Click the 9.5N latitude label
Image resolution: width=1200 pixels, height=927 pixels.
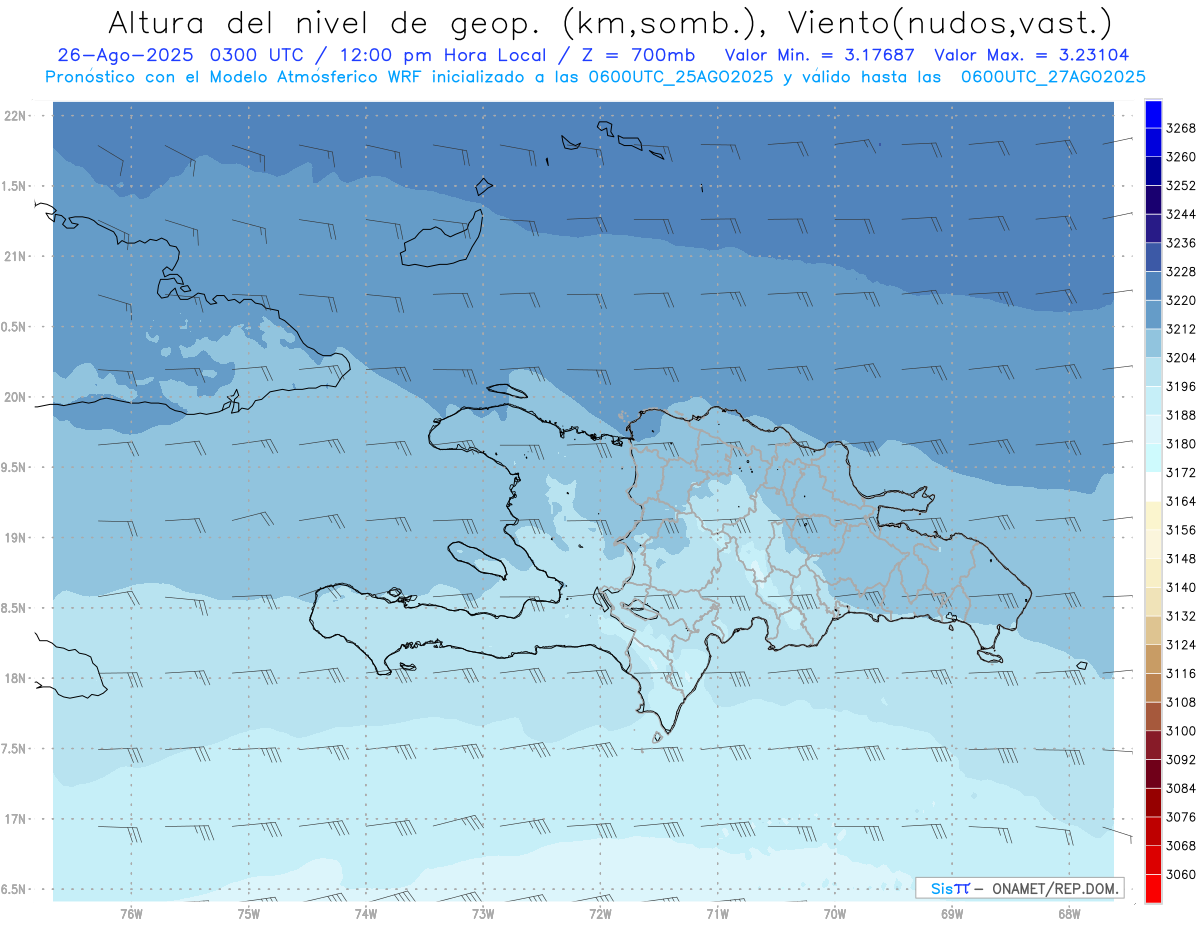pos(14,467)
